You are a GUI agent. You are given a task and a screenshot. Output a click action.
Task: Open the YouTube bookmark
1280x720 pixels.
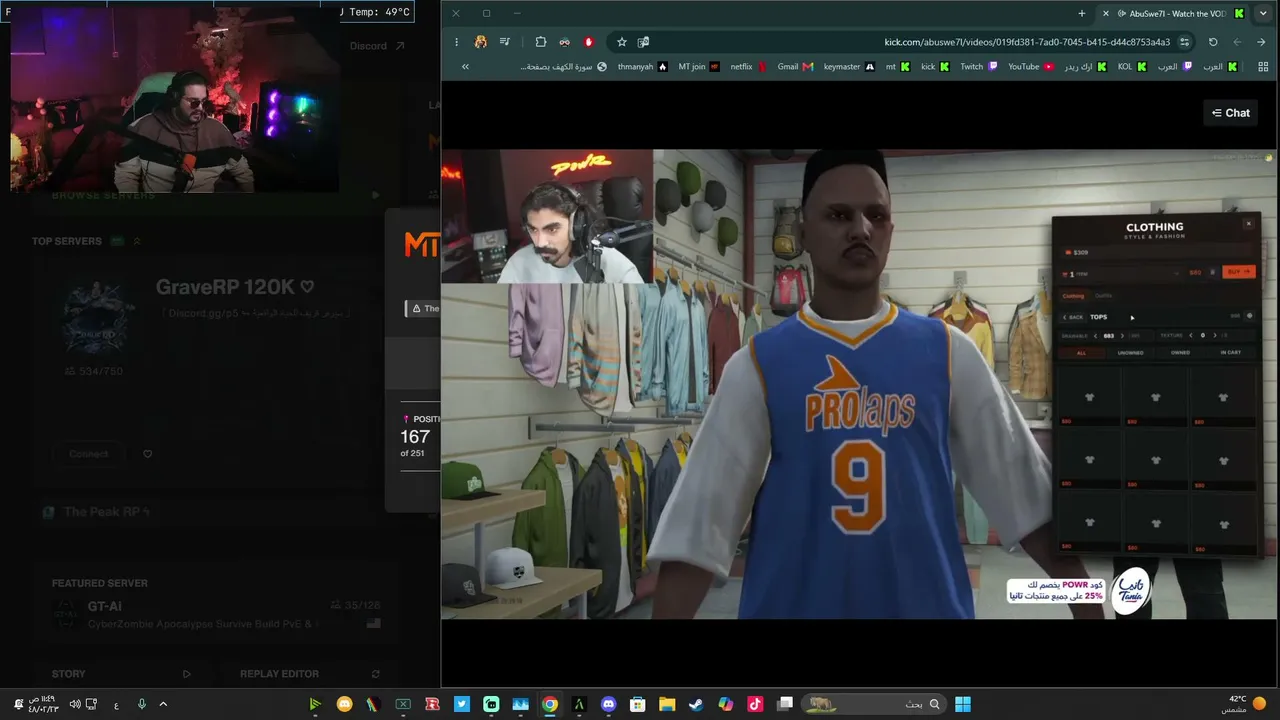click(x=1031, y=67)
